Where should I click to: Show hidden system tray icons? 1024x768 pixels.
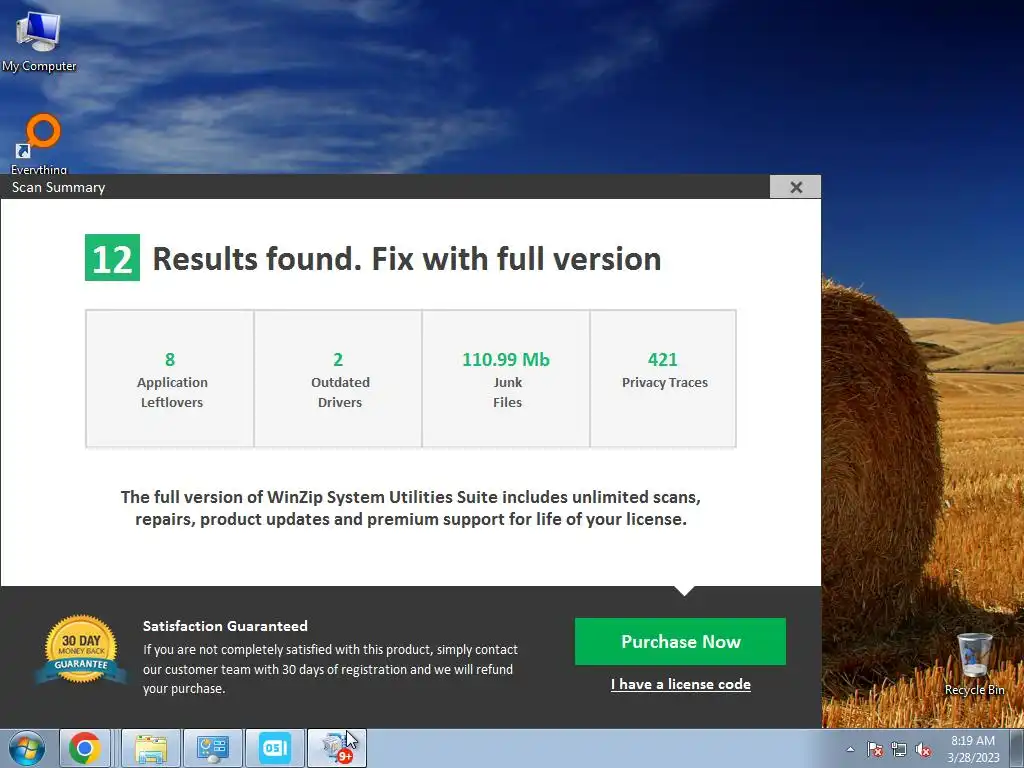850,749
